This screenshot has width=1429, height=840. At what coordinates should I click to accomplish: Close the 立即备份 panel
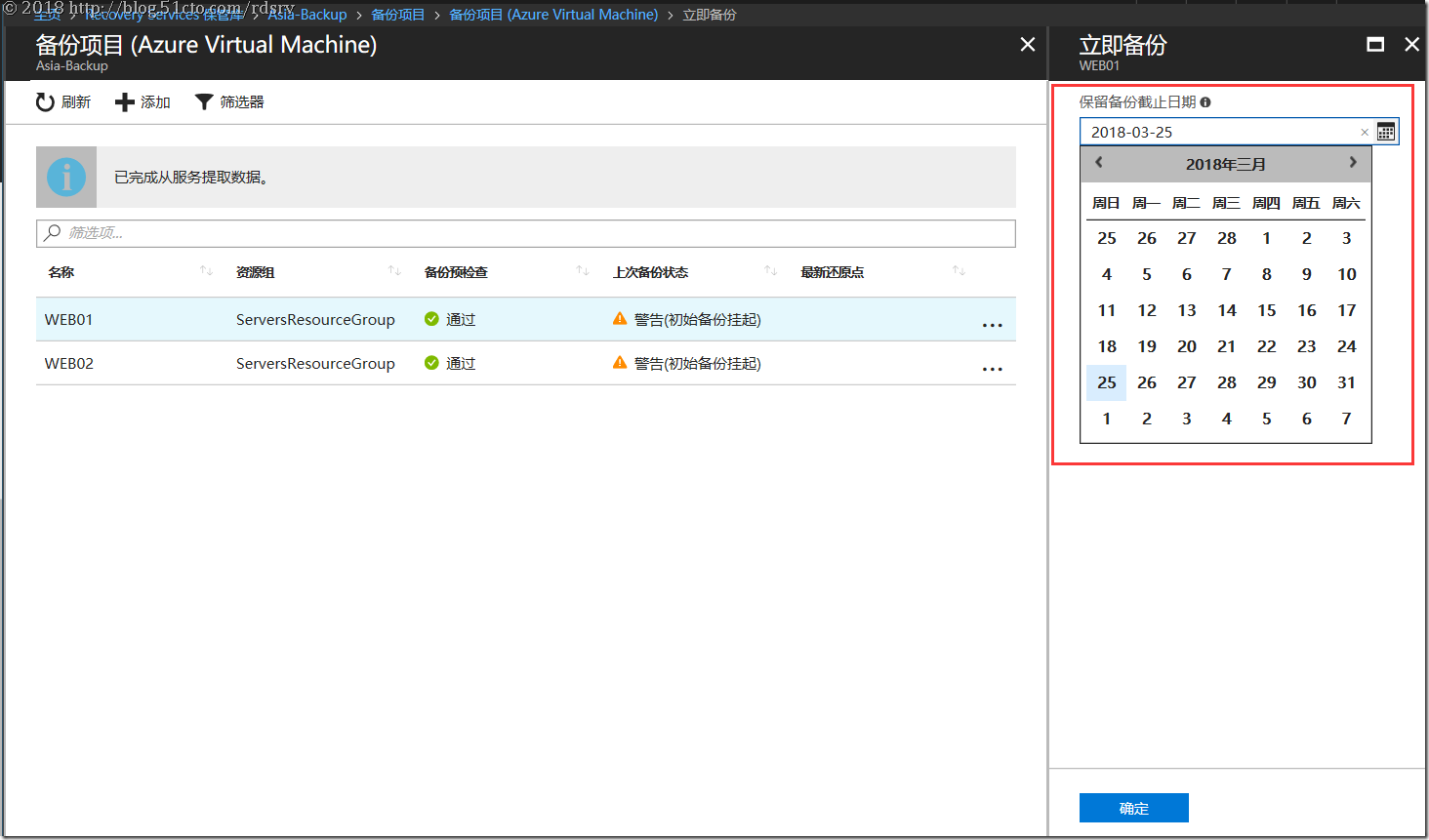[x=1411, y=45]
